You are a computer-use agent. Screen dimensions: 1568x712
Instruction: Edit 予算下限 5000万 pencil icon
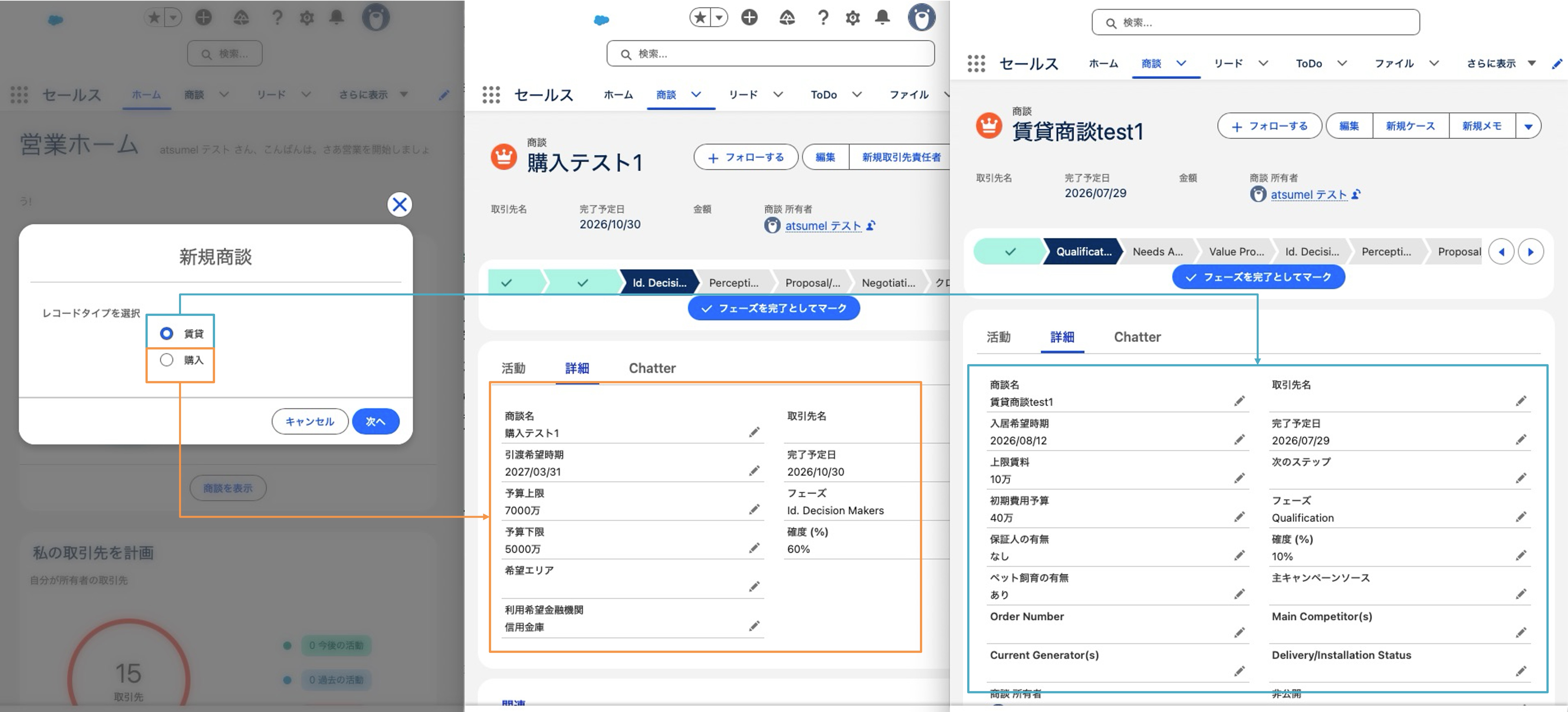click(754, 548)
